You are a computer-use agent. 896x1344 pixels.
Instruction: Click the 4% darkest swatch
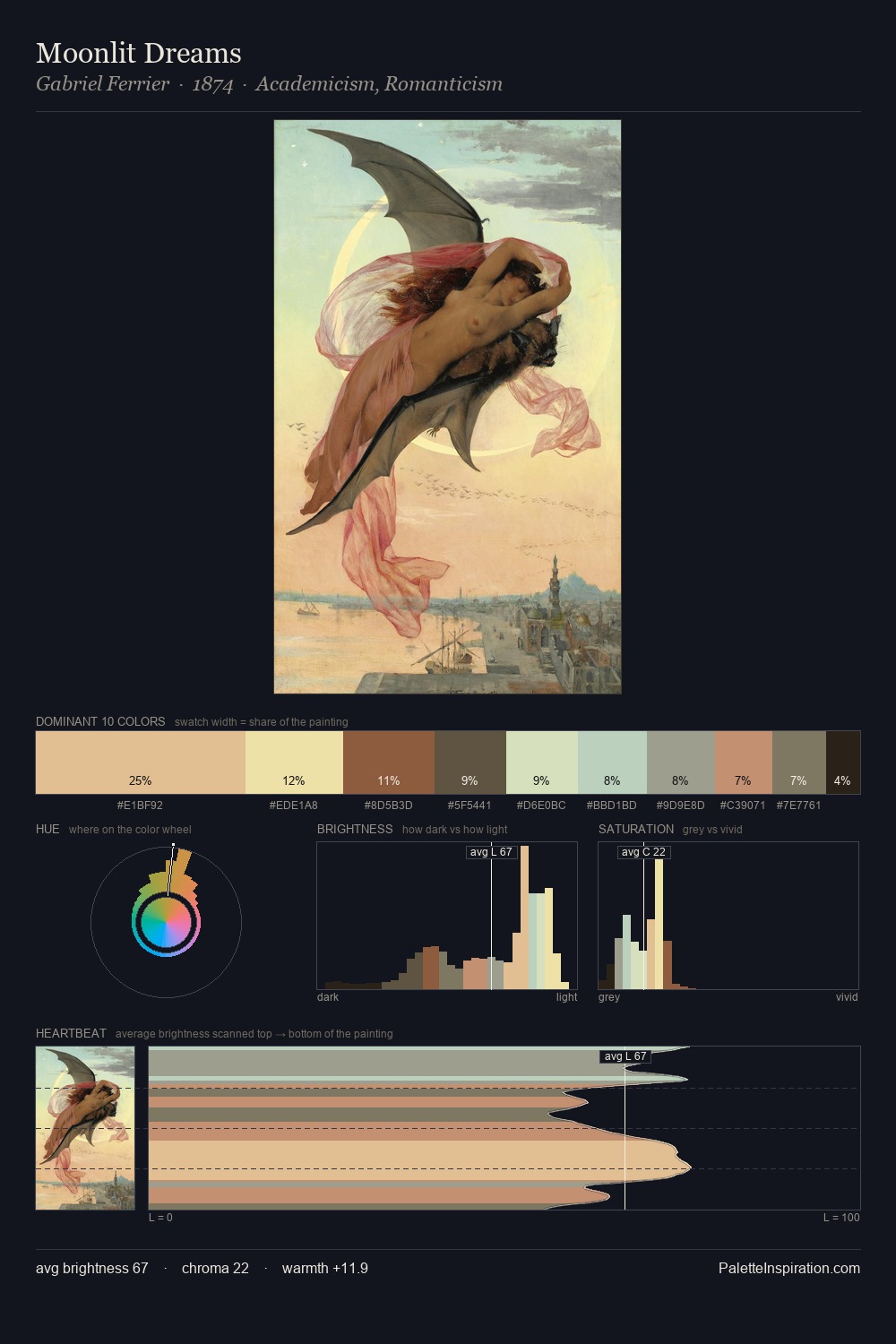point(843,762)
